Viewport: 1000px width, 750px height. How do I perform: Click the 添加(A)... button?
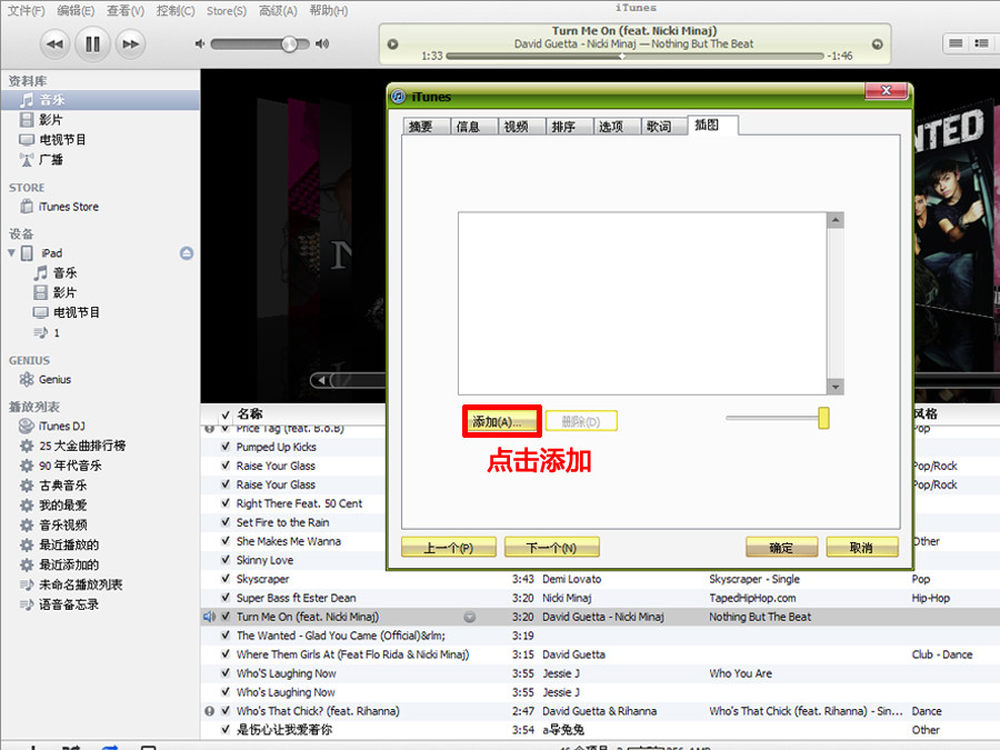pyautogui.click(x=501, y=422)
